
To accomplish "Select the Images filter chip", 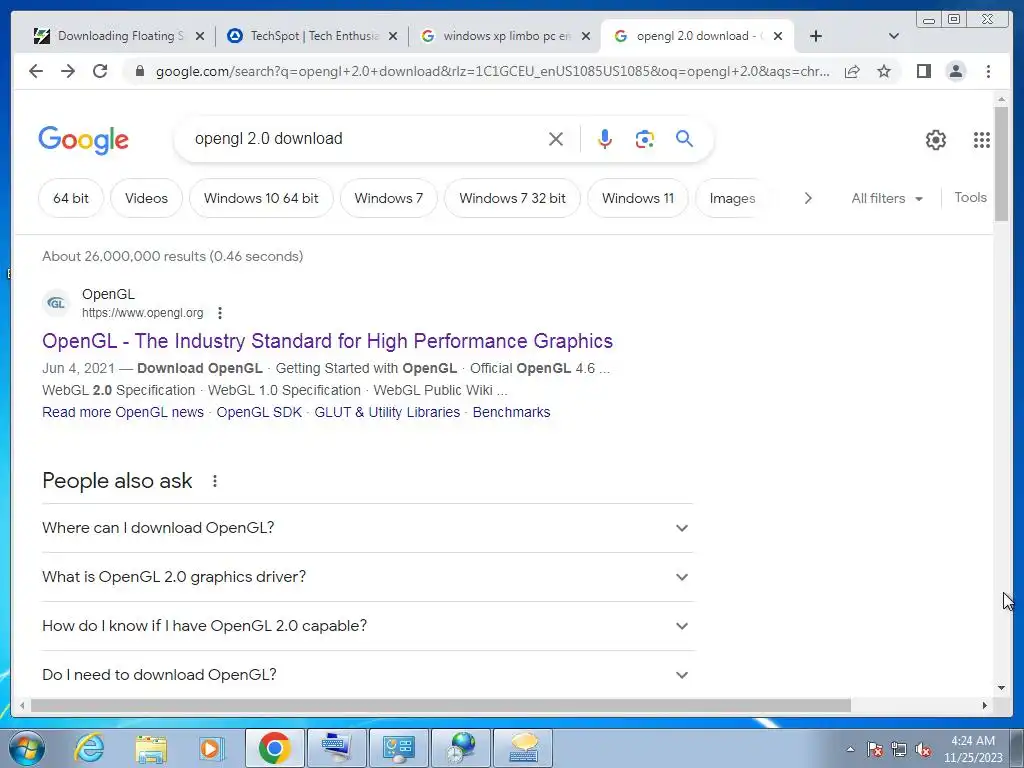I will point(732,199).
